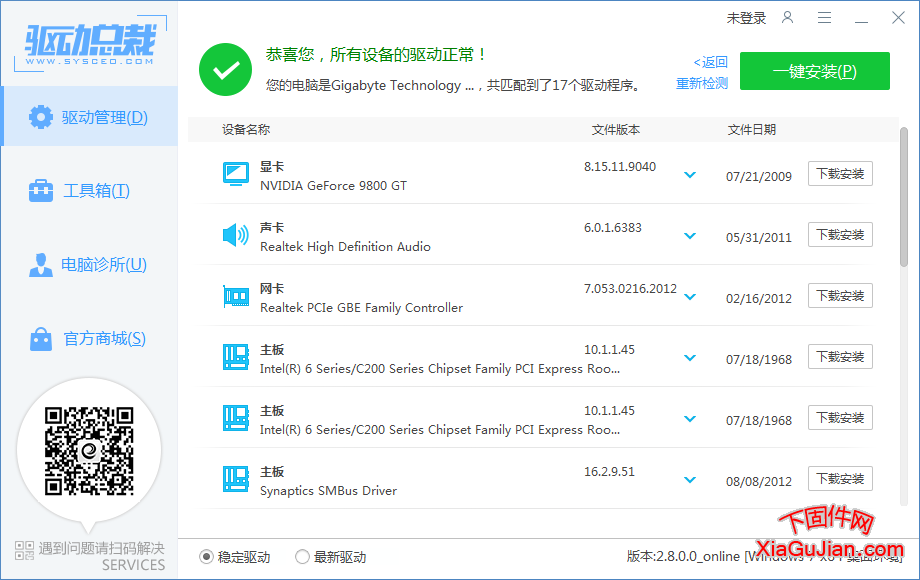This screenshot has width=920, height=580.
Task: Expand the Realtek PCIe GBE version dropdown
Action: click(690, 297)
